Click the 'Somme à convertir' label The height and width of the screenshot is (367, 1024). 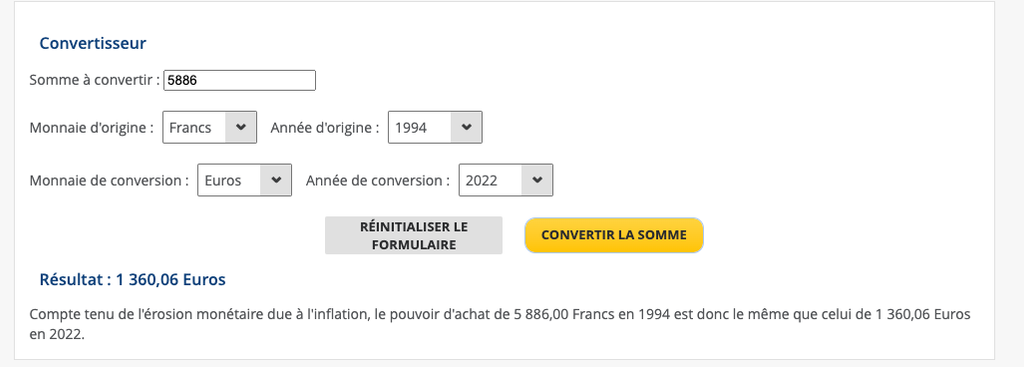click(x=95, y=80)
